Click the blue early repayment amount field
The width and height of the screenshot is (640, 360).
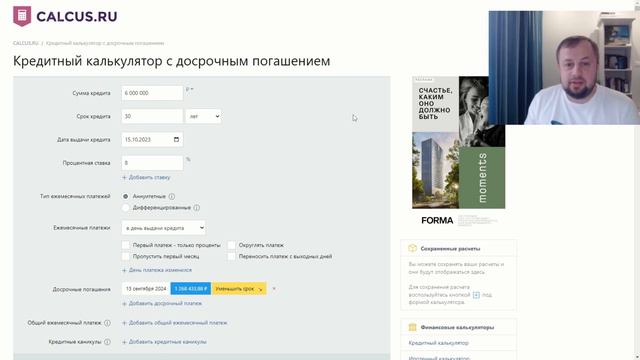[191, 289]
